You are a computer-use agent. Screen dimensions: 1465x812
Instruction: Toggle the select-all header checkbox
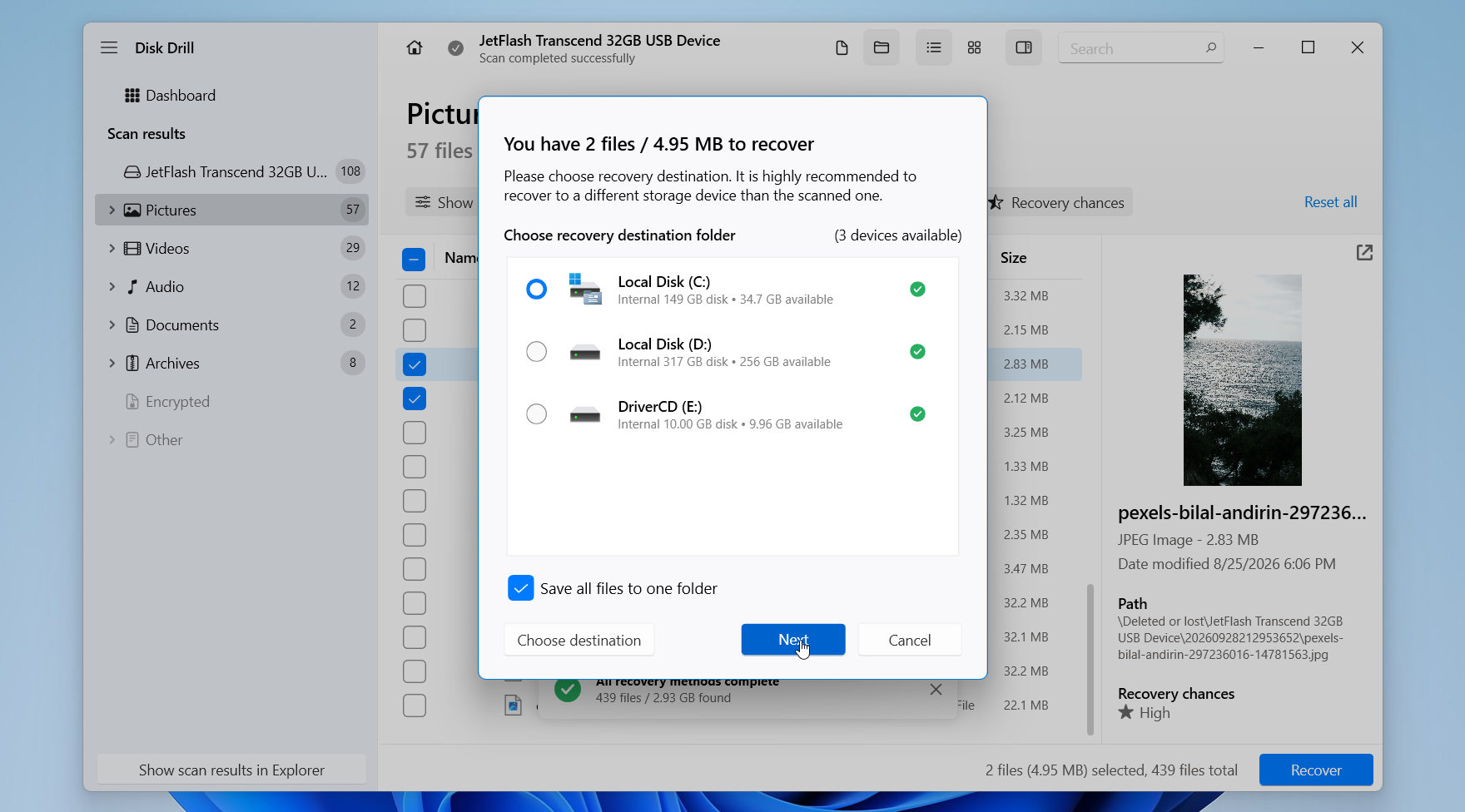coord(414,259)
